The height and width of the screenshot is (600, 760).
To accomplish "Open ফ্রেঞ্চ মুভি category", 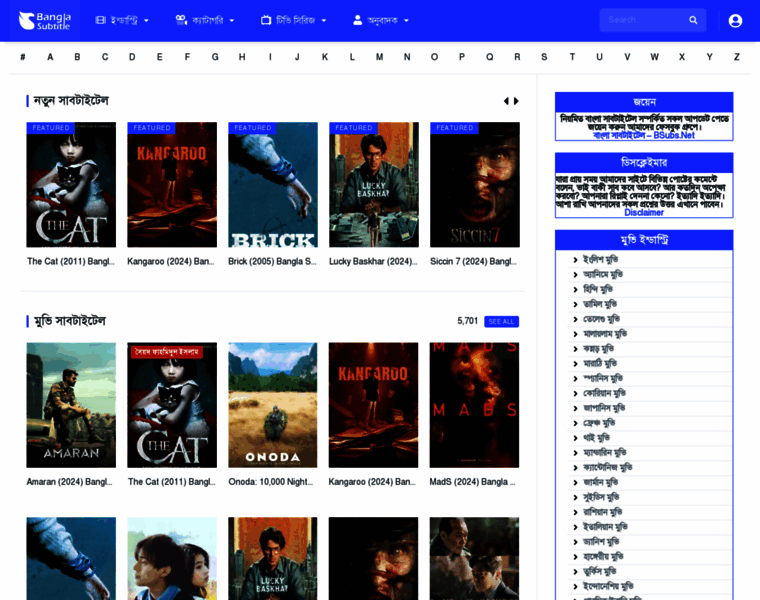I will (599, 424).
